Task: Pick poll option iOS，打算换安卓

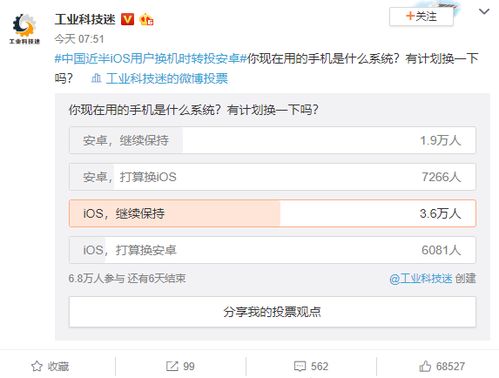Action: click(272, 250)
